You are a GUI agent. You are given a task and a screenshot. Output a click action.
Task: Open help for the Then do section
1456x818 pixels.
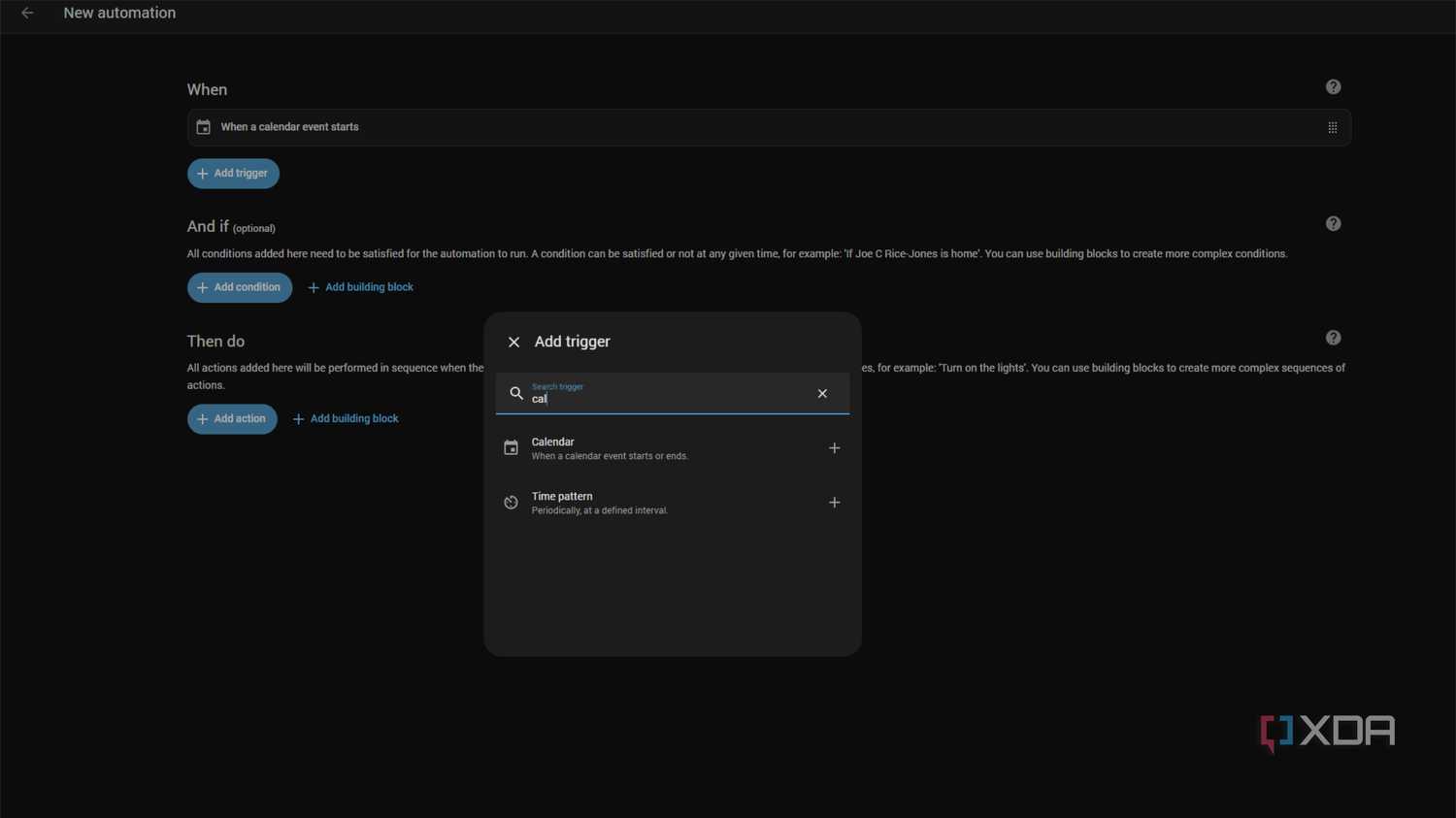pos(1333,338)
